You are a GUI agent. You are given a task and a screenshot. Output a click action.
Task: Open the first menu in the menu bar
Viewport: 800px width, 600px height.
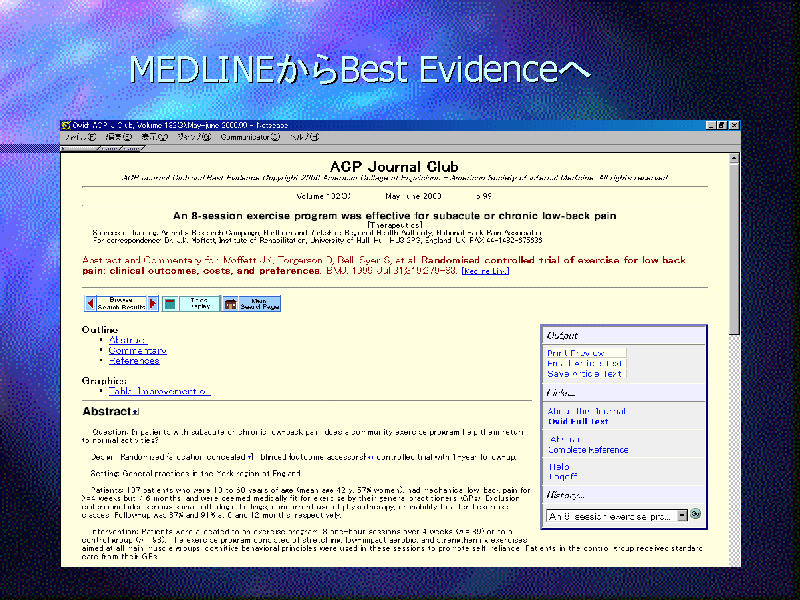tap(80, 137)
